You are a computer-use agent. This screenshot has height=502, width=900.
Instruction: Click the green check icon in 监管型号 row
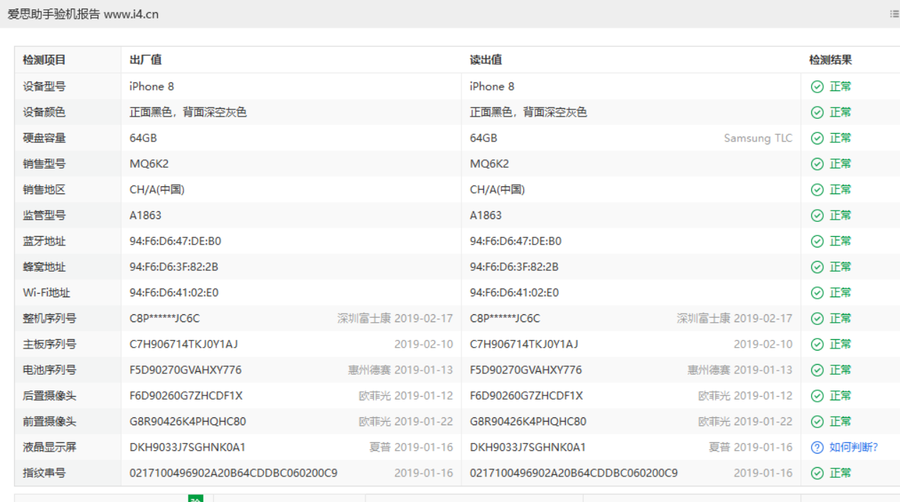817,216
